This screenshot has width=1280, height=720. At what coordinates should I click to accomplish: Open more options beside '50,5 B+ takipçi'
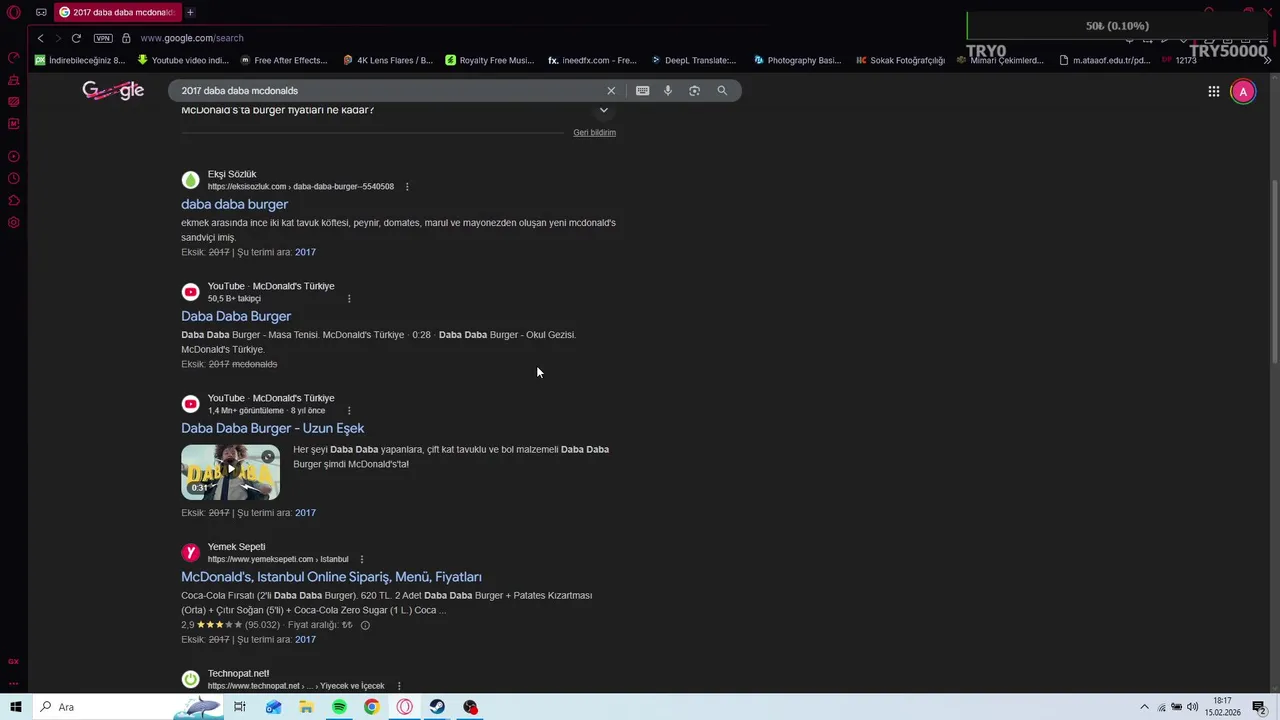click(349, 298)
